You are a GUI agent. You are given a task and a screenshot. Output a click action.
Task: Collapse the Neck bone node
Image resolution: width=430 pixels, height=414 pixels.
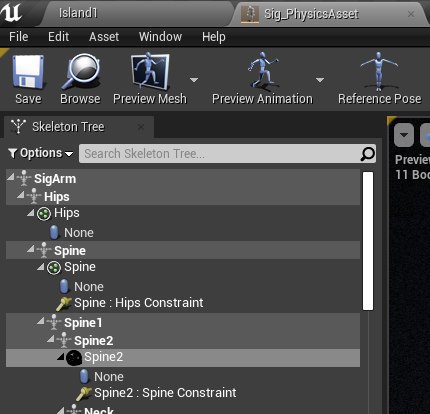click(61, 410)
